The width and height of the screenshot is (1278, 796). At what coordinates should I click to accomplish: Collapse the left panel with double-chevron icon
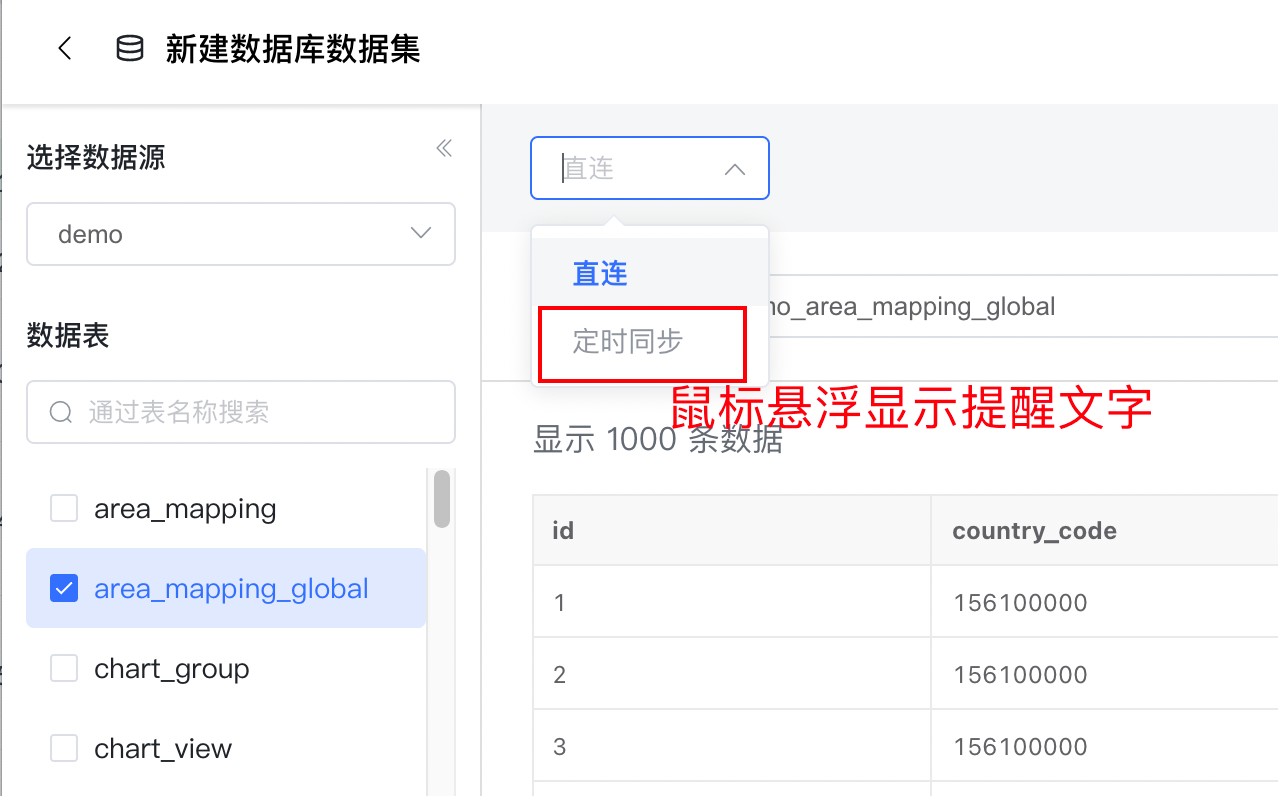tap(444, 149)
